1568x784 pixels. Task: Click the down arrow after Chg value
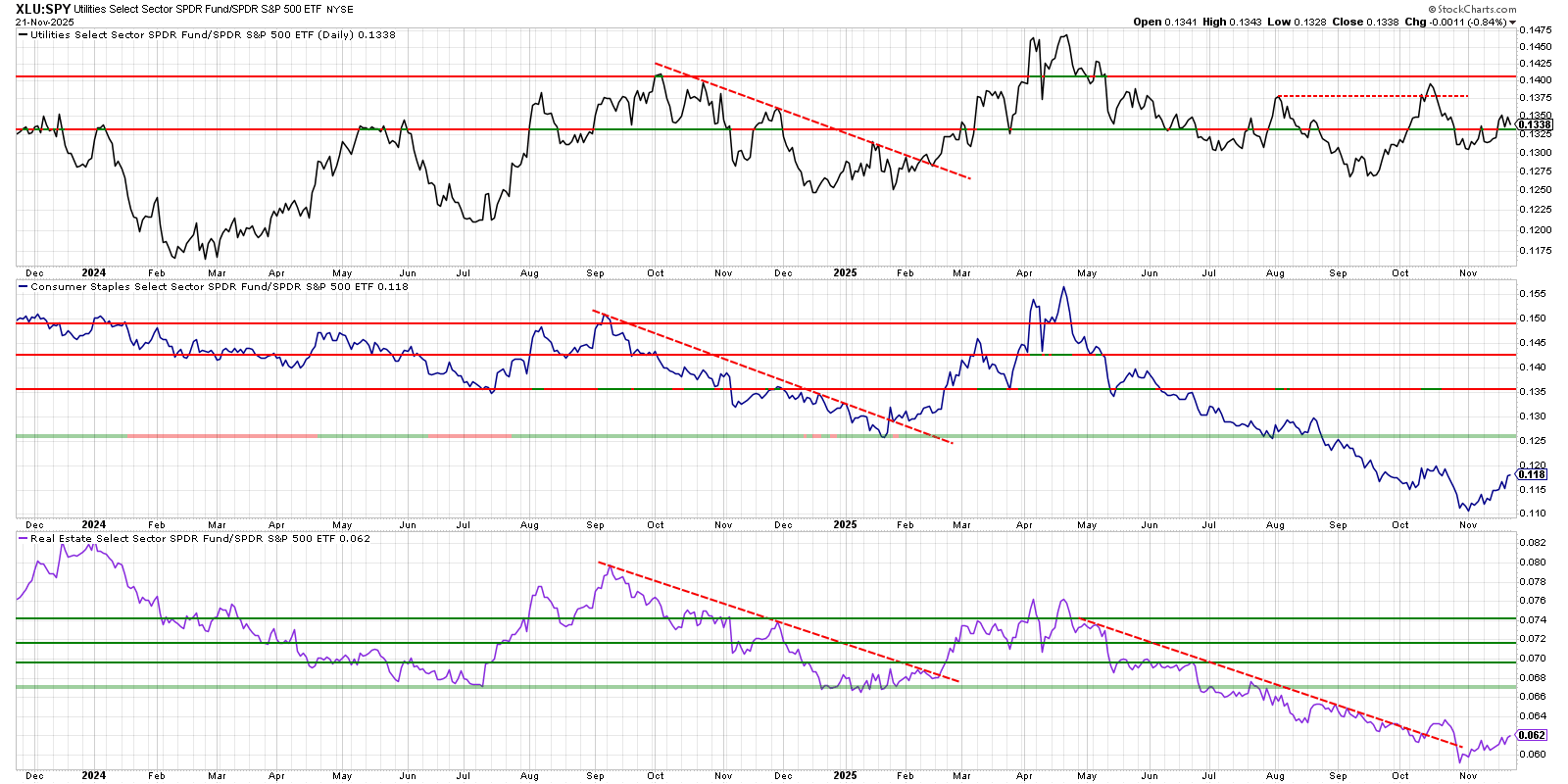[1513, 23]
